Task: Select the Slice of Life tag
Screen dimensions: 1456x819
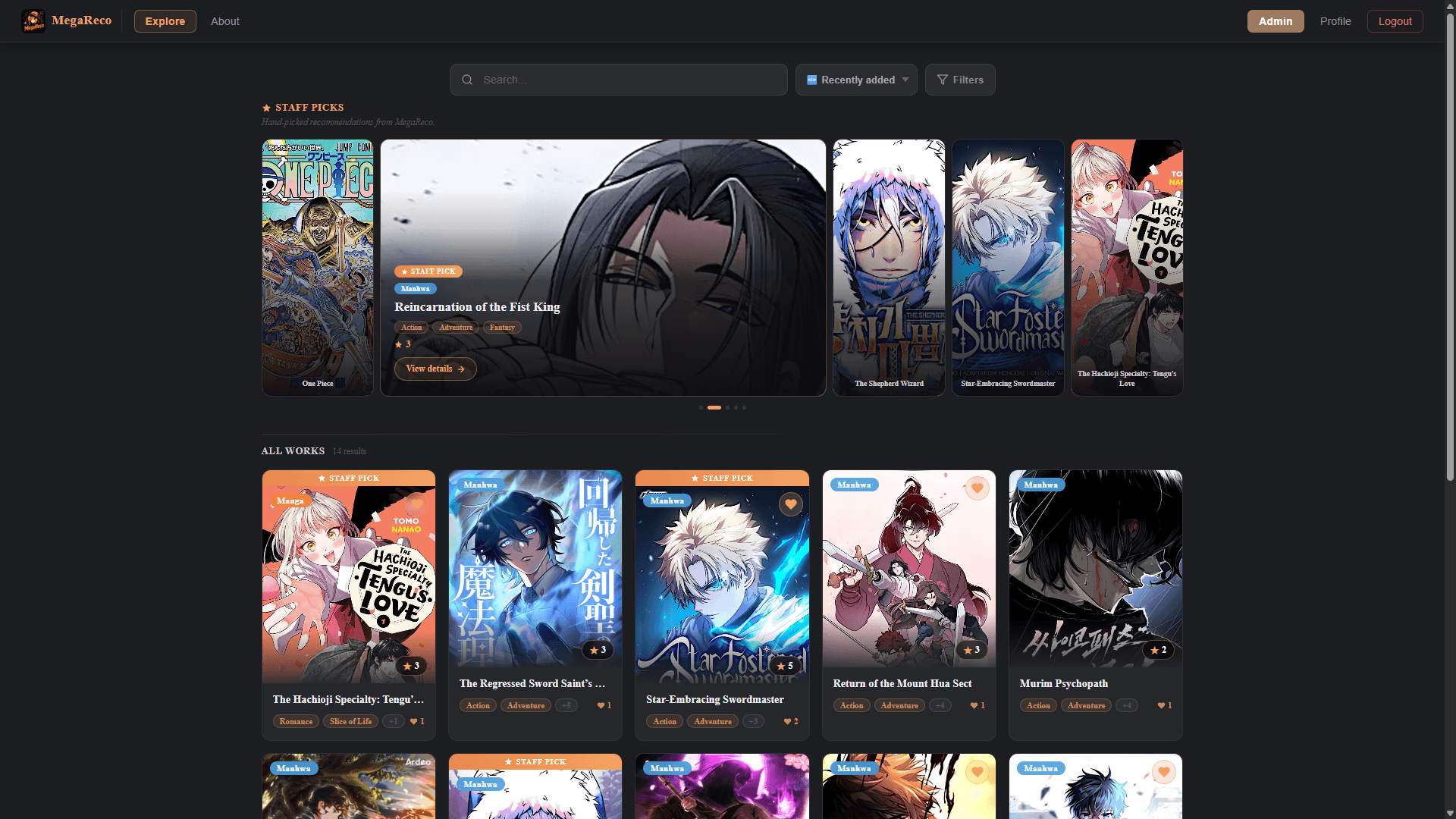Action: pos(350,721)
